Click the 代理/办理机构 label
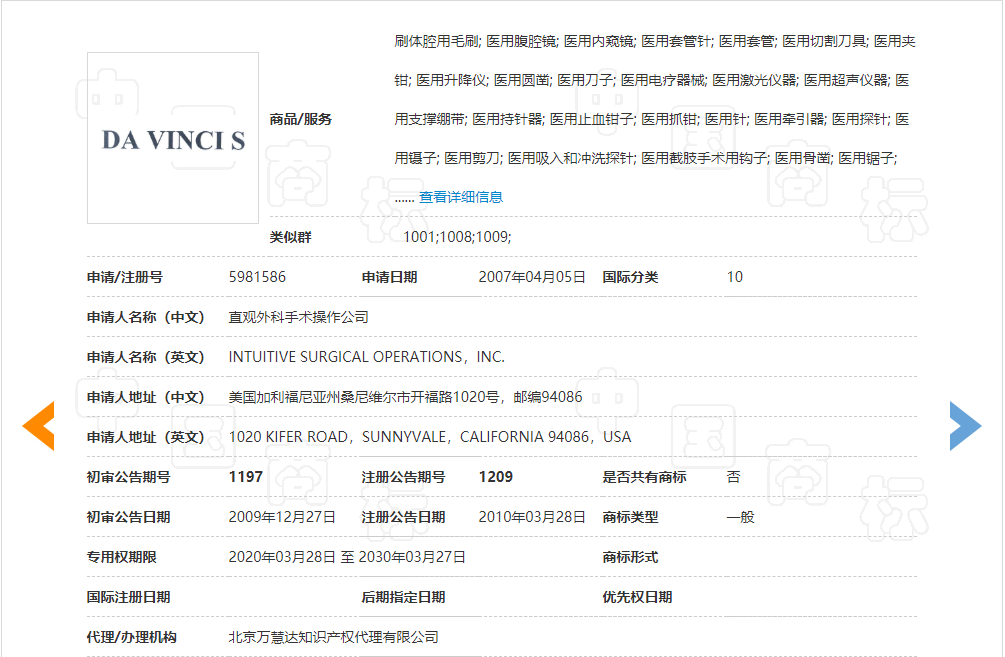Screen dimensions: 1005x657 click(x=131, y=637)
